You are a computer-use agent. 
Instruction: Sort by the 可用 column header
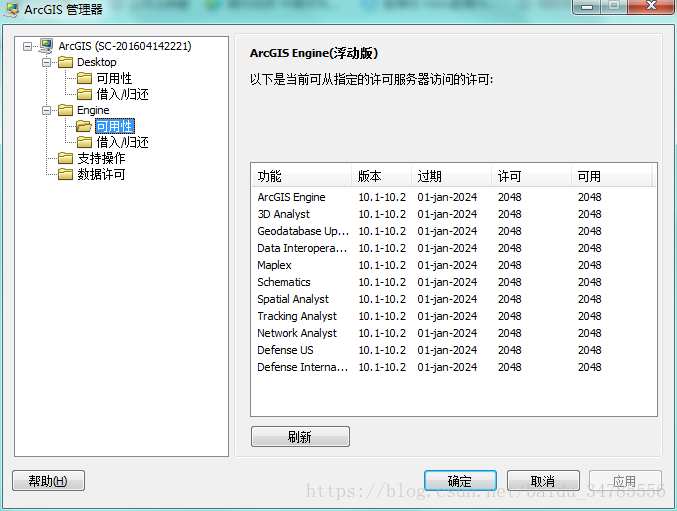[x=611, y=176]
